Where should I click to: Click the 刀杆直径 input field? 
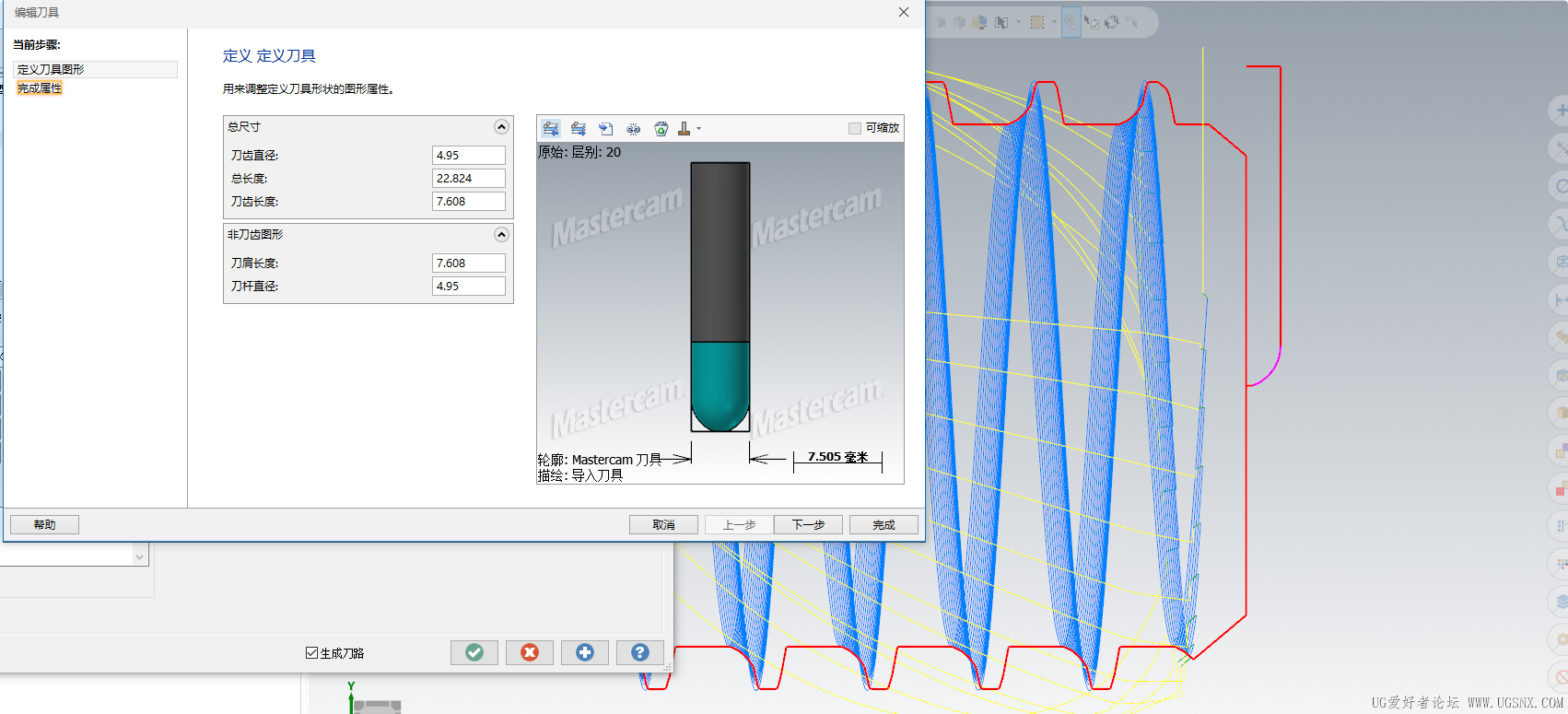tap(469, 287)
